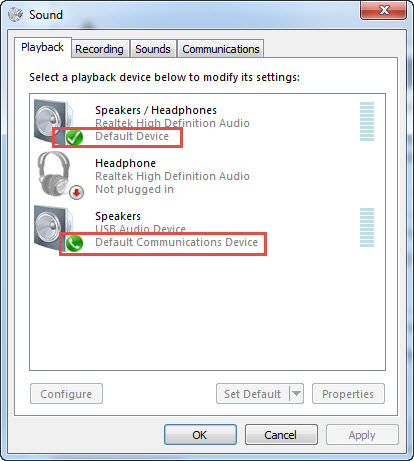Viewport: 414px width, 461px height.
Task: Select the Playback tab
Action: tap(42, 47)
